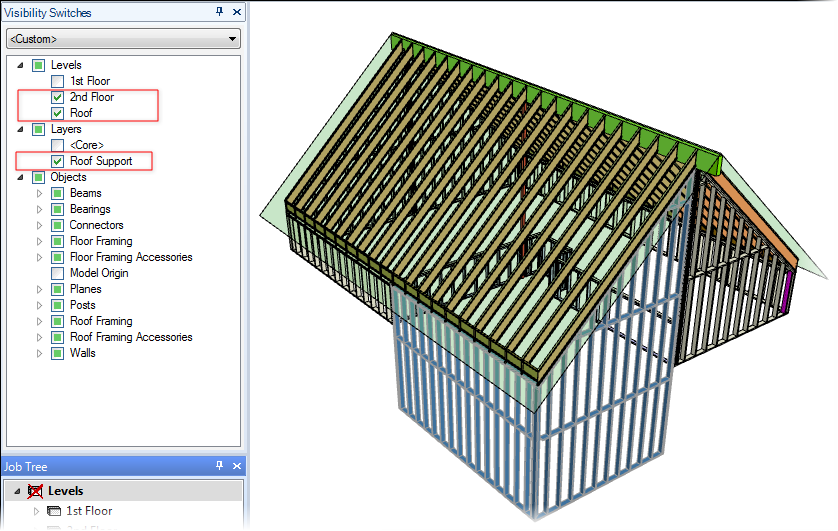Image resolution: width=838 pixels, height=531 pixels.
Task: Toggle the Roof Framing visibility box
Action: (x=57, y=321)
